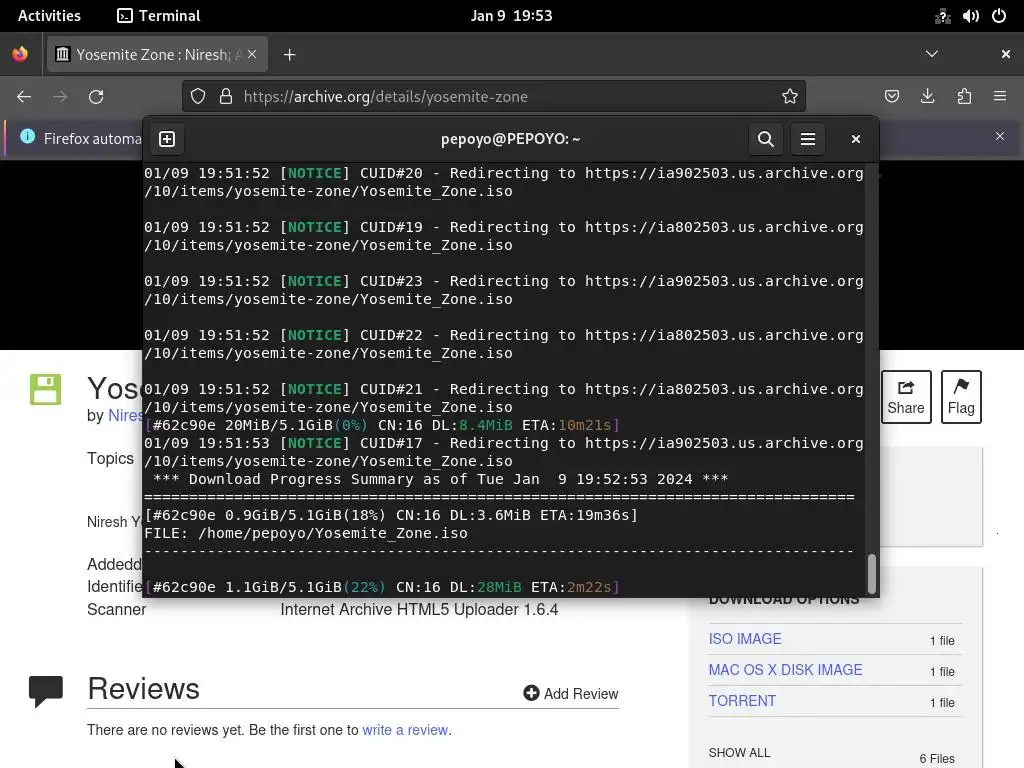Click SHOW ALL files link
Viewport: 1024px width, 768px height.
[x=739, y=753]
